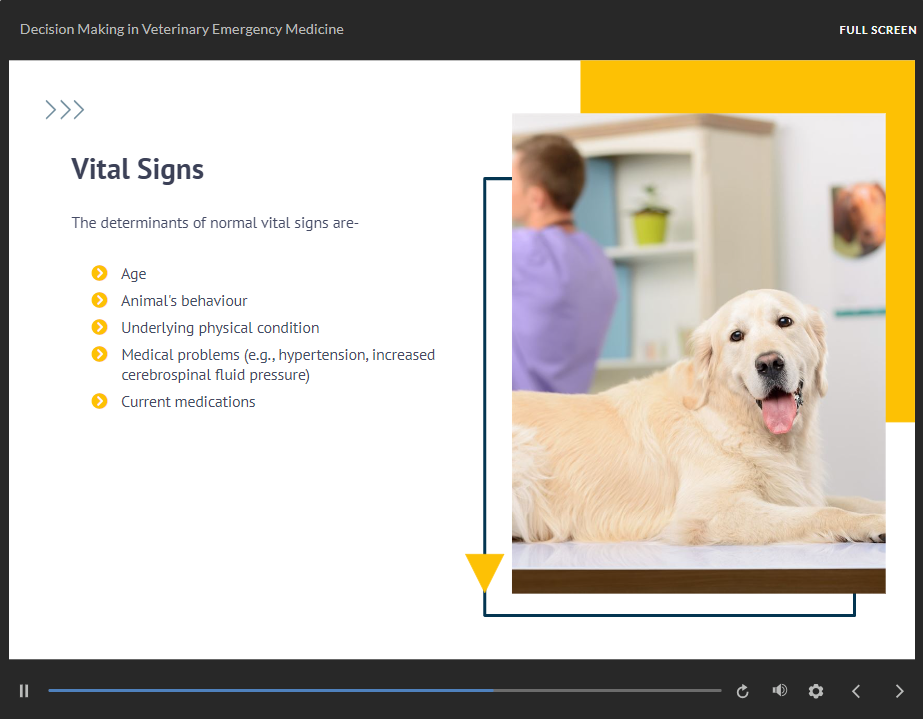Click the yellow downward triangle marker

pyautogui.click(x=485, y=572)
